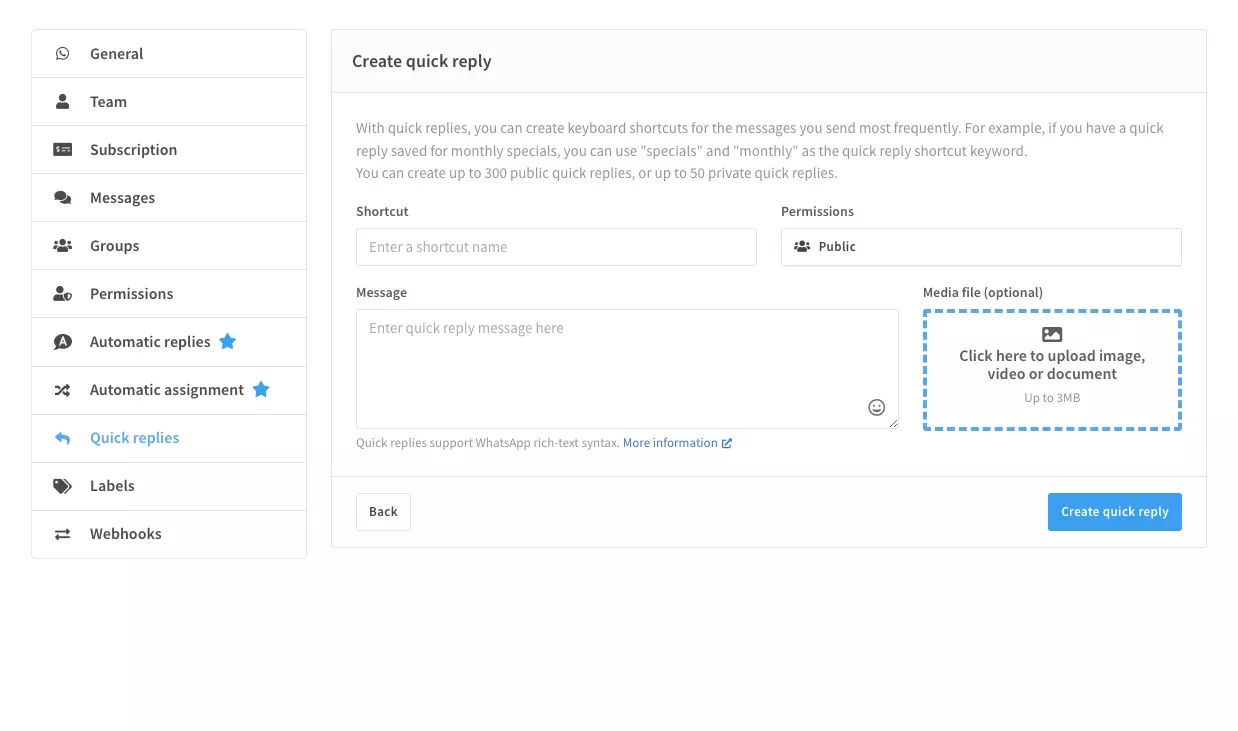Navigate to Permissions in the sidebar
The width and height of the screenshot is (1238, 731).
click(169, 294)
